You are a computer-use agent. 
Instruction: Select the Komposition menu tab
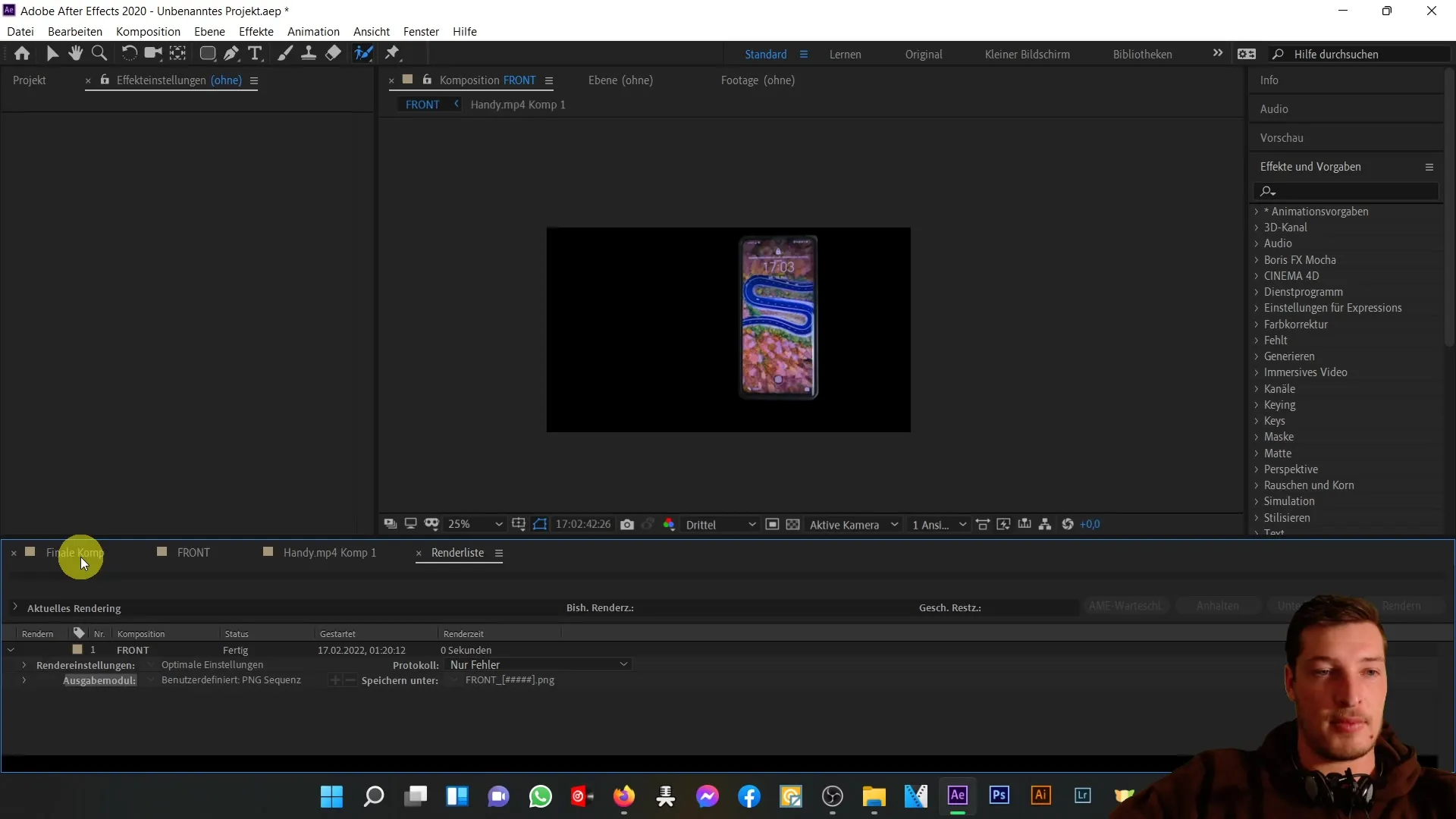148,31
